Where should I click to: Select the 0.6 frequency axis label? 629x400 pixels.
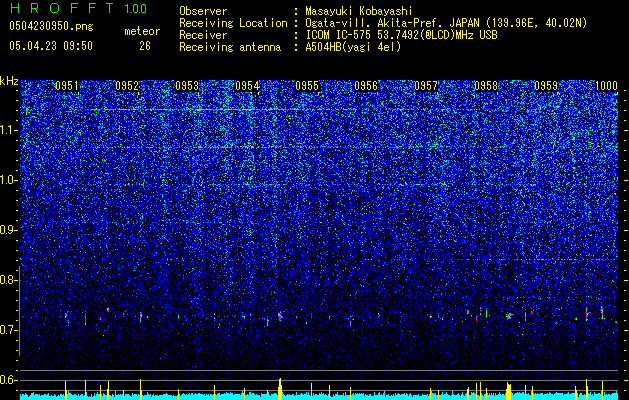click(8, 380)
